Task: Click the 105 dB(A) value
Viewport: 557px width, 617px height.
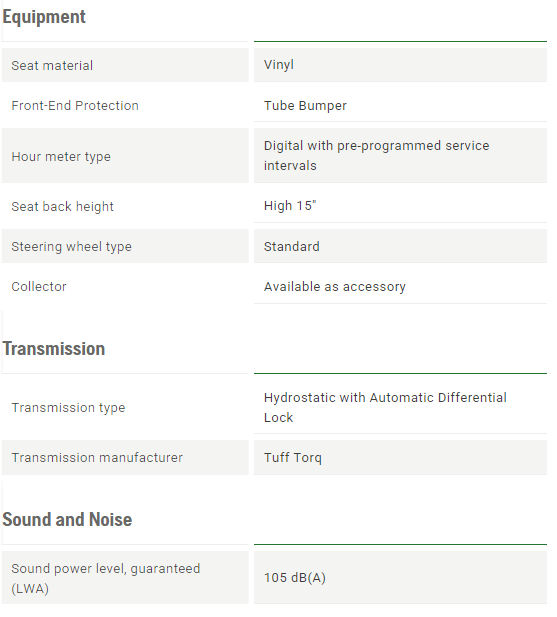Action: 295,578
